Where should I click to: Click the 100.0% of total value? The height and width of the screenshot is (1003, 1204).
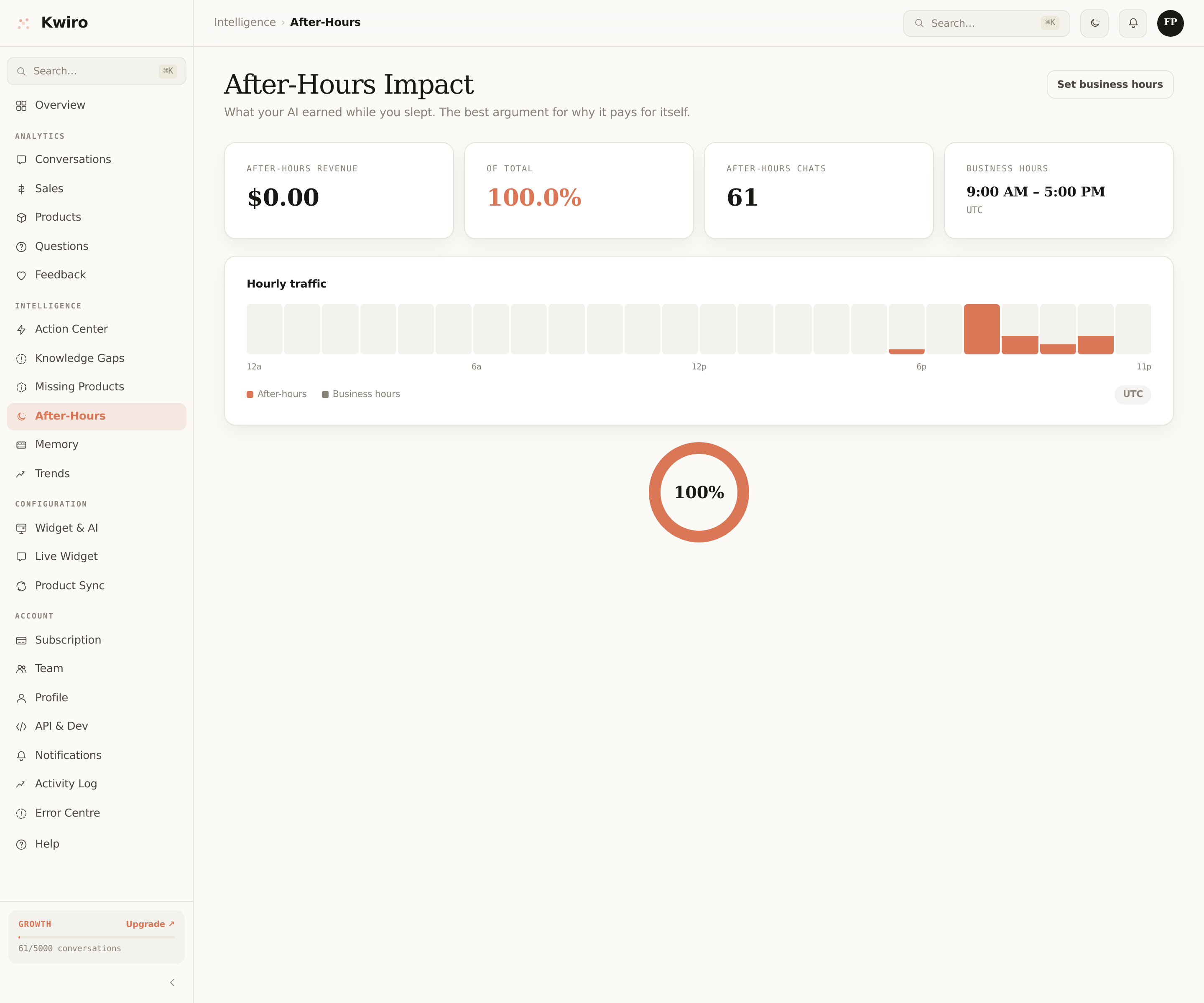coord(534,198)
